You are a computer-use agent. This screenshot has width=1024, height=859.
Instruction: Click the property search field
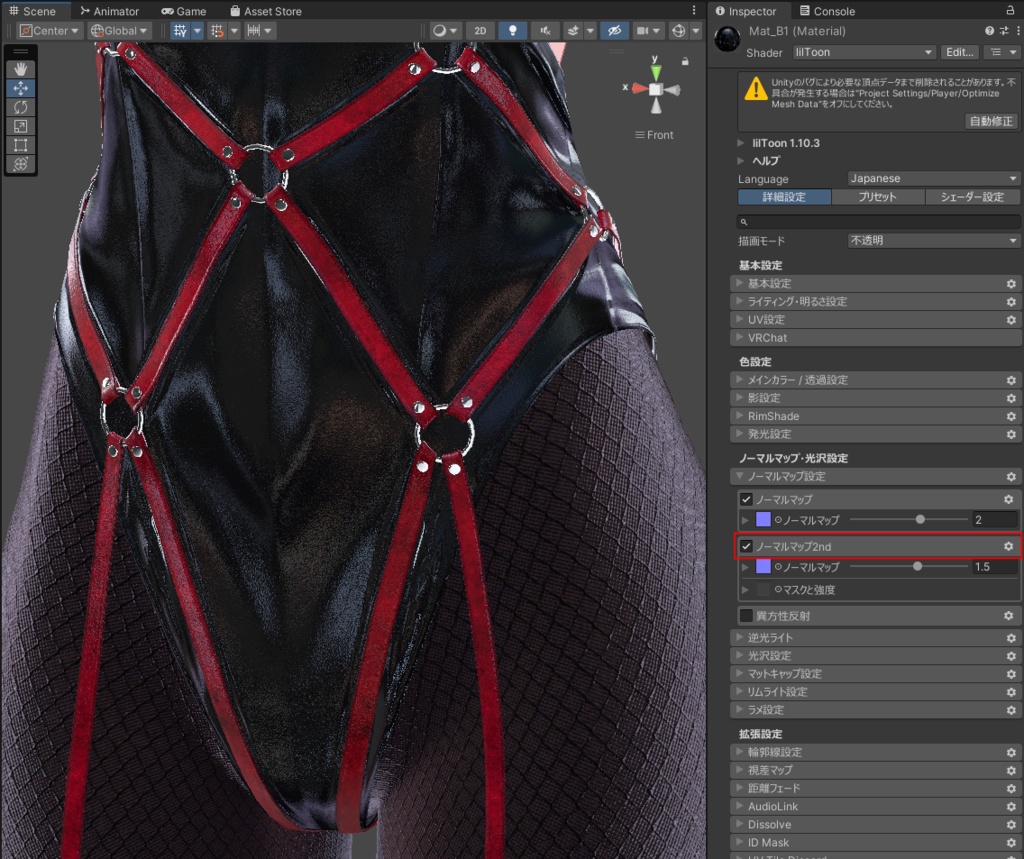click(878, 221)
